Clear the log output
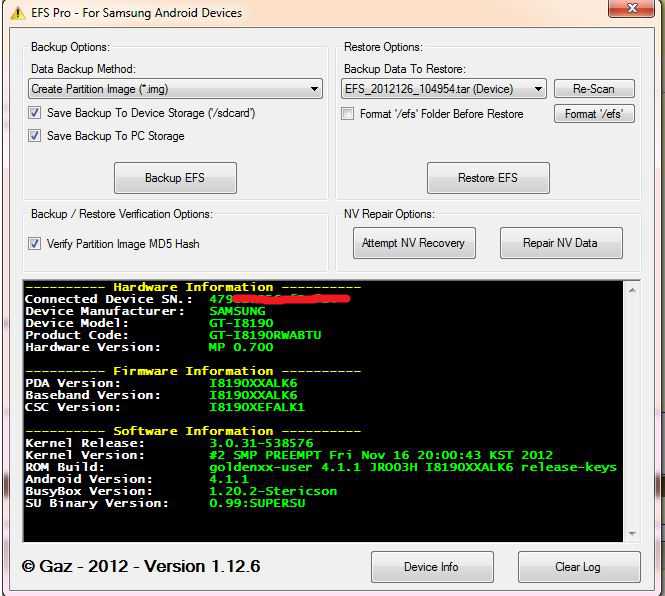The width and height of the screenshot is (665, 596). click(x=577, y=567)
